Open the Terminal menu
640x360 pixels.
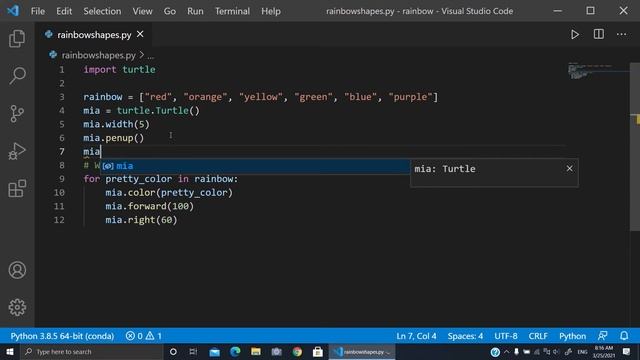tap(232, 11)
